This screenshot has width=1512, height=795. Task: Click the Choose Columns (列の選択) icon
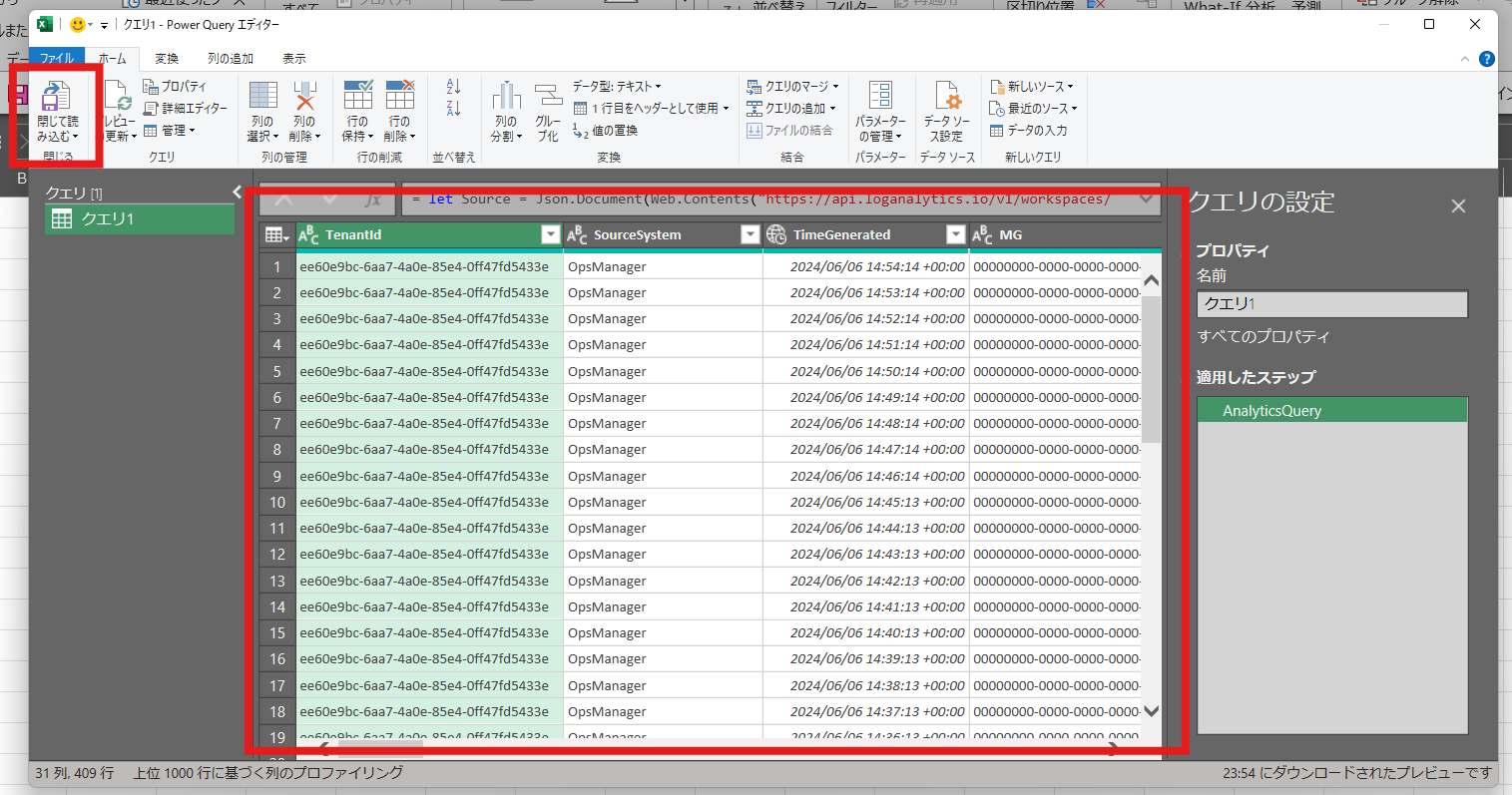tap(262, 96)
